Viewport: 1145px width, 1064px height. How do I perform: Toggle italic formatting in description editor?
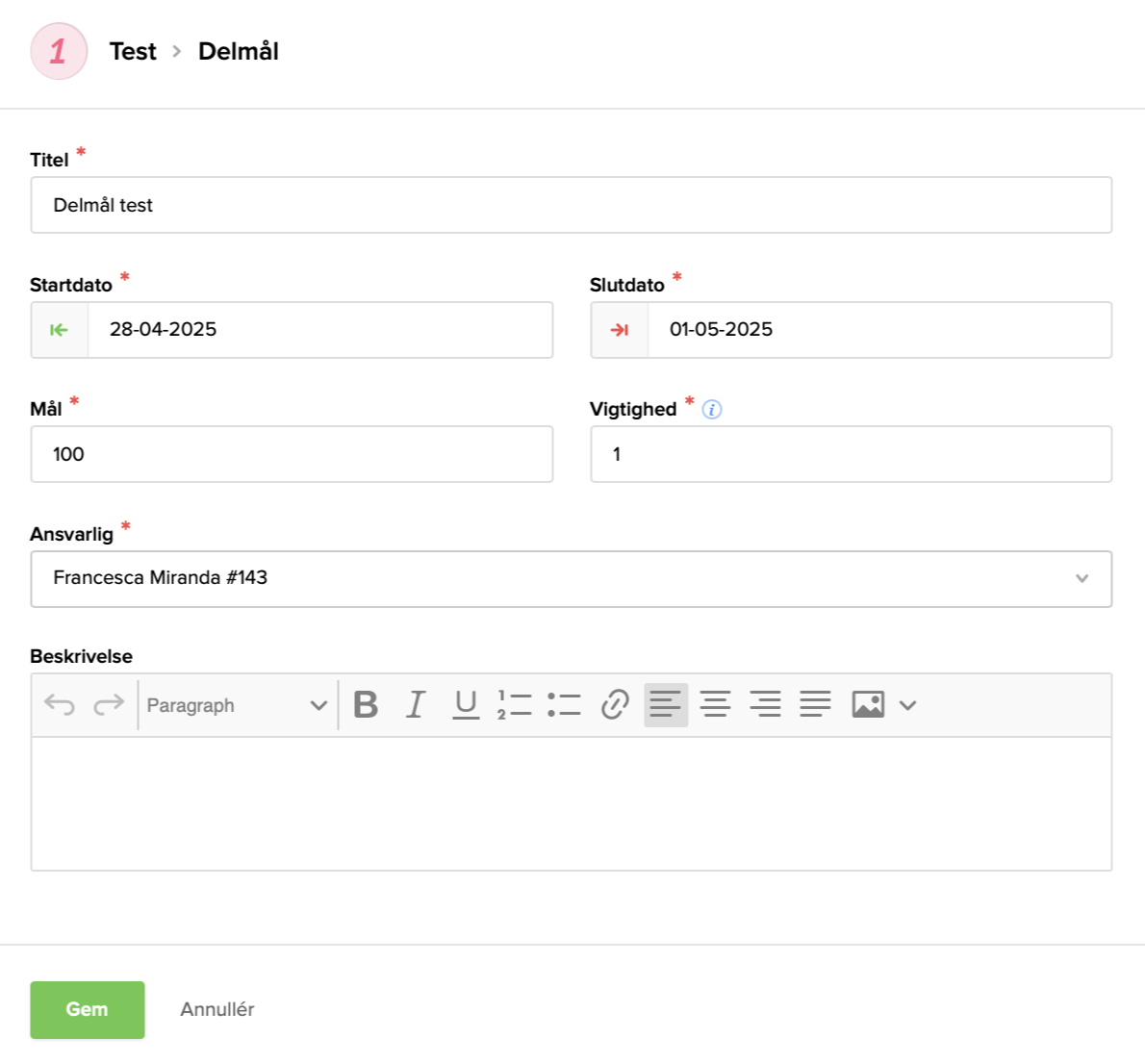pos(416,705)
